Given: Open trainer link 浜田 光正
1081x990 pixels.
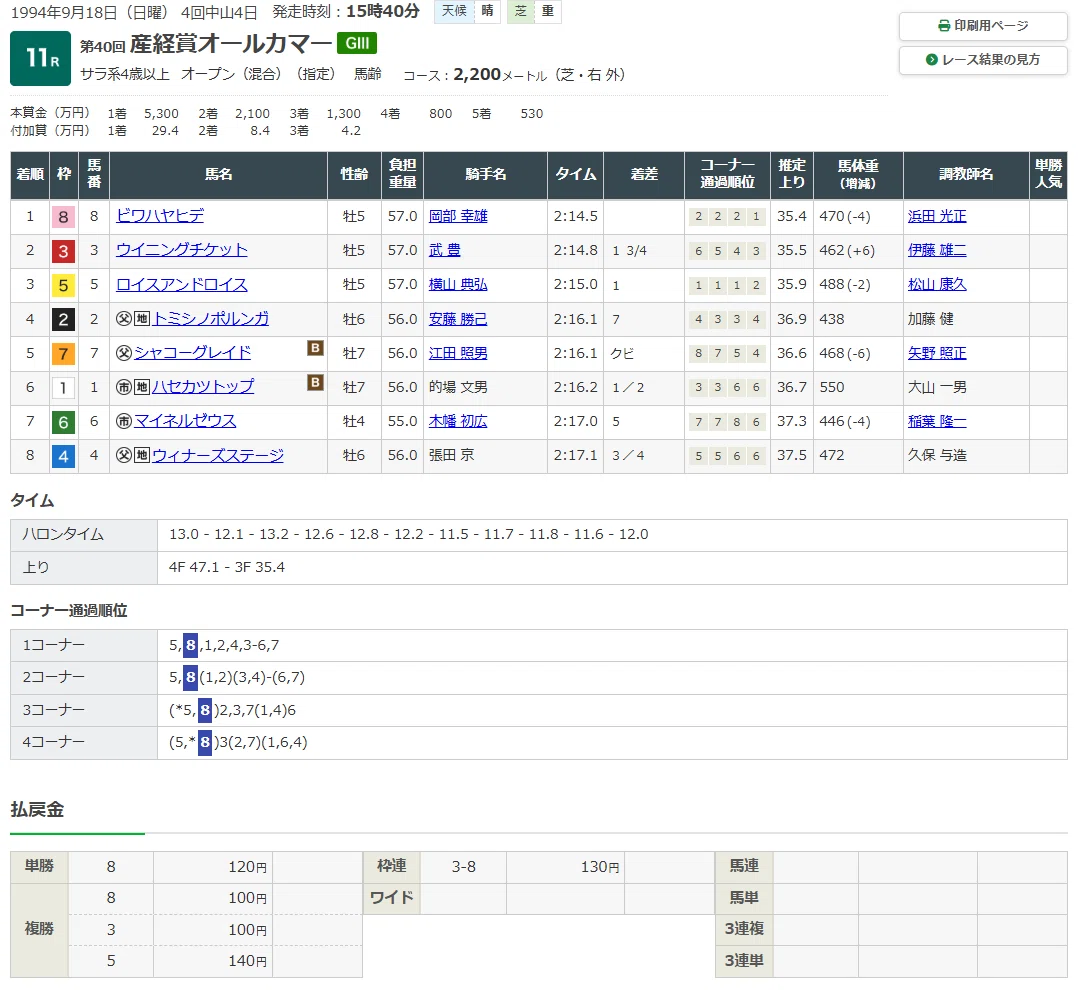Looking at the screenshot, I should coord(937,216).
